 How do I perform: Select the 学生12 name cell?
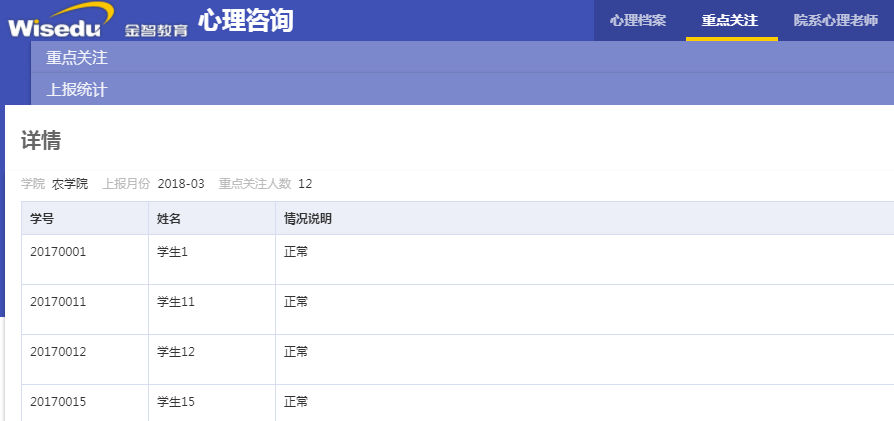point(212,359)
